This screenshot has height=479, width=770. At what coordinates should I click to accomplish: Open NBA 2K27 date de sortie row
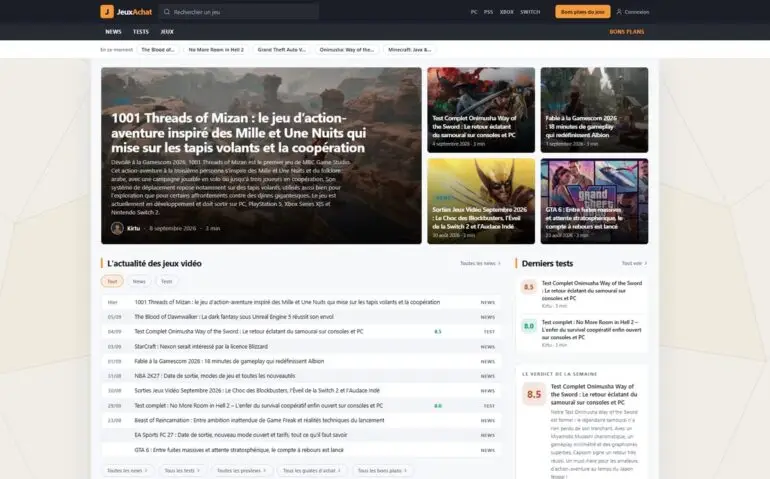point(301,376)
